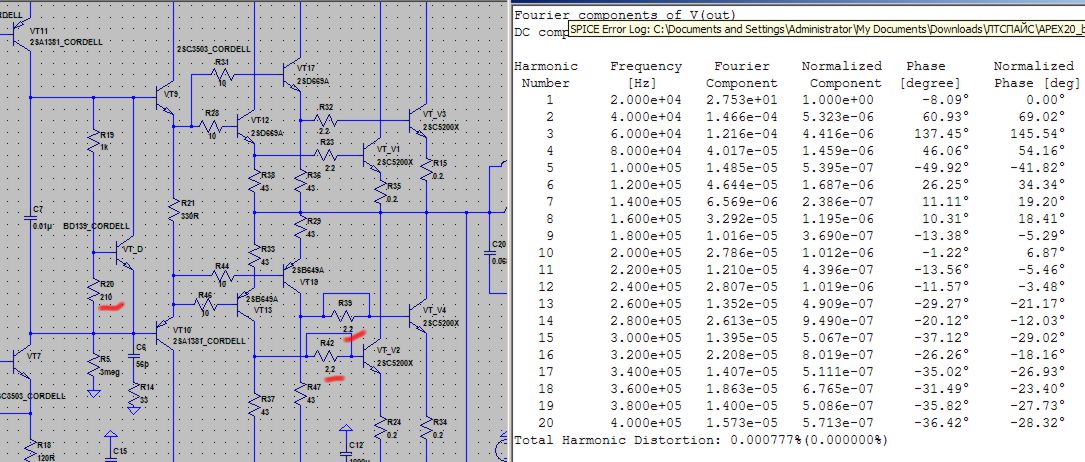The height and width of the screenshot is (462, 1085).
Task: Select transistor VT17 in schematic
Action: [292, 72]
